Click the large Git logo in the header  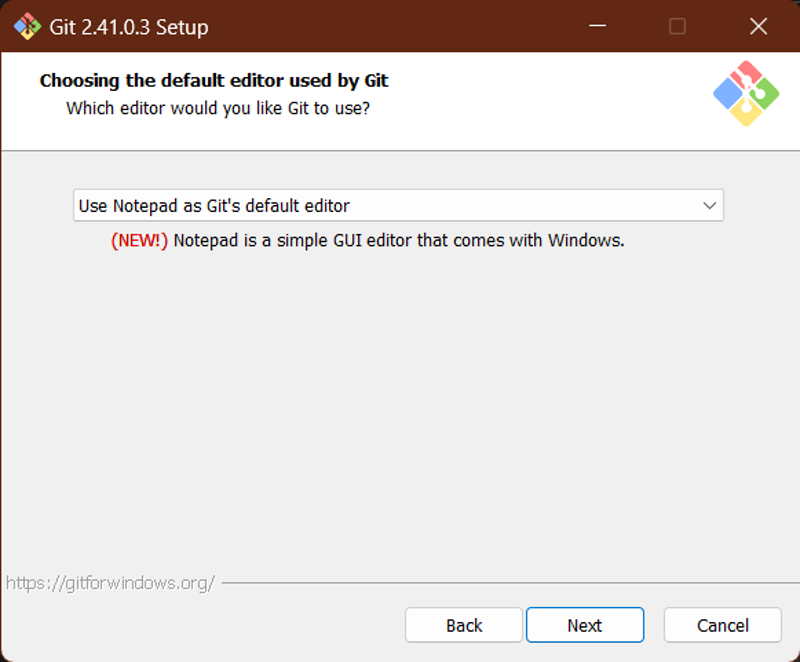(746, 93)
